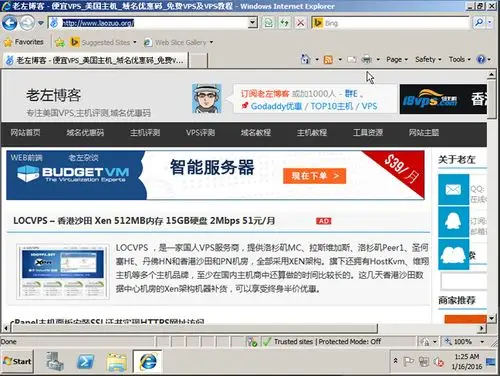Open the Tools menu
The height and width of the screenshot is (376, 500).
(x=459, y=60)
